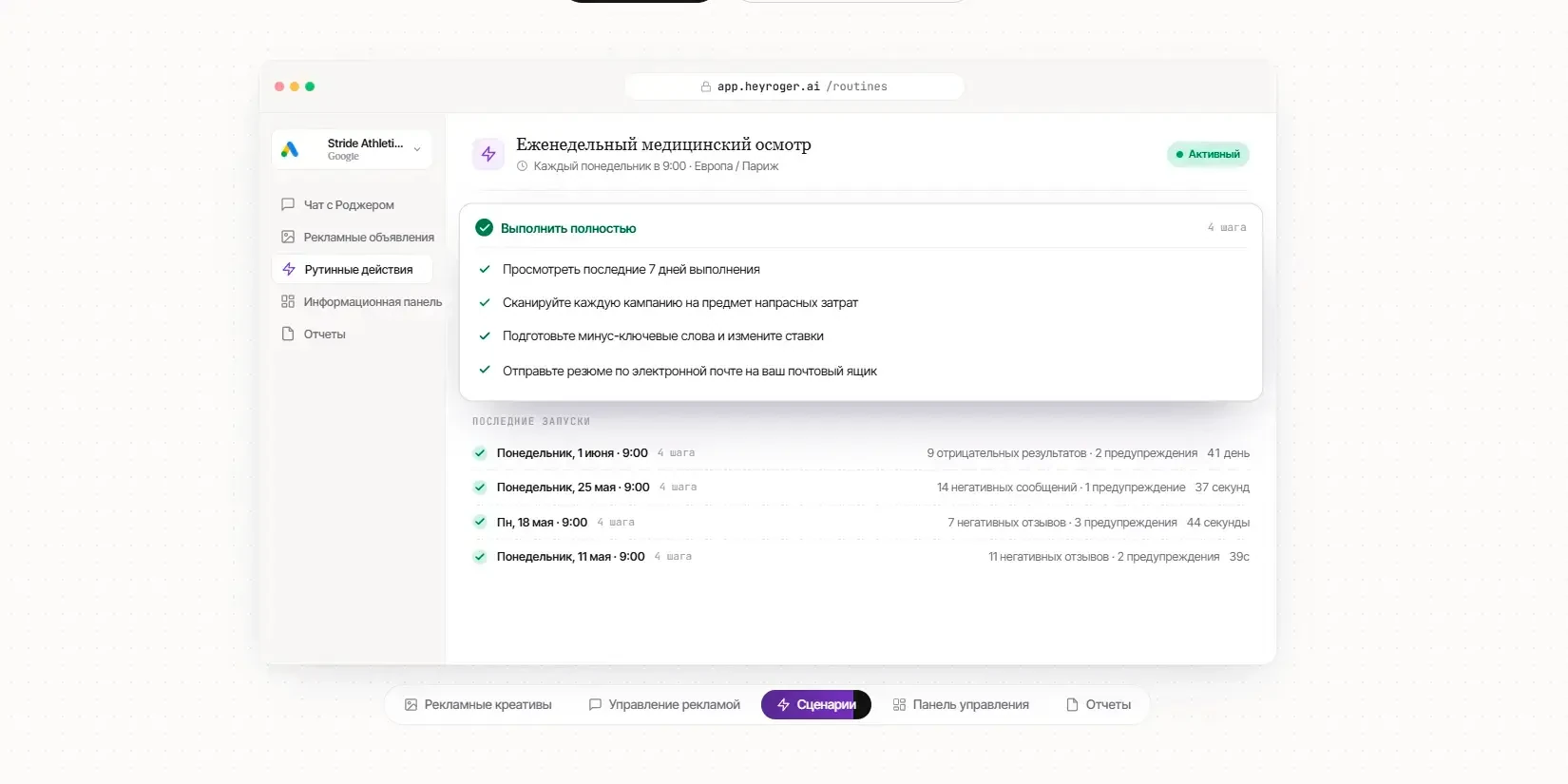Expand the Понедельник, 25 мая run row

(861, 488)
